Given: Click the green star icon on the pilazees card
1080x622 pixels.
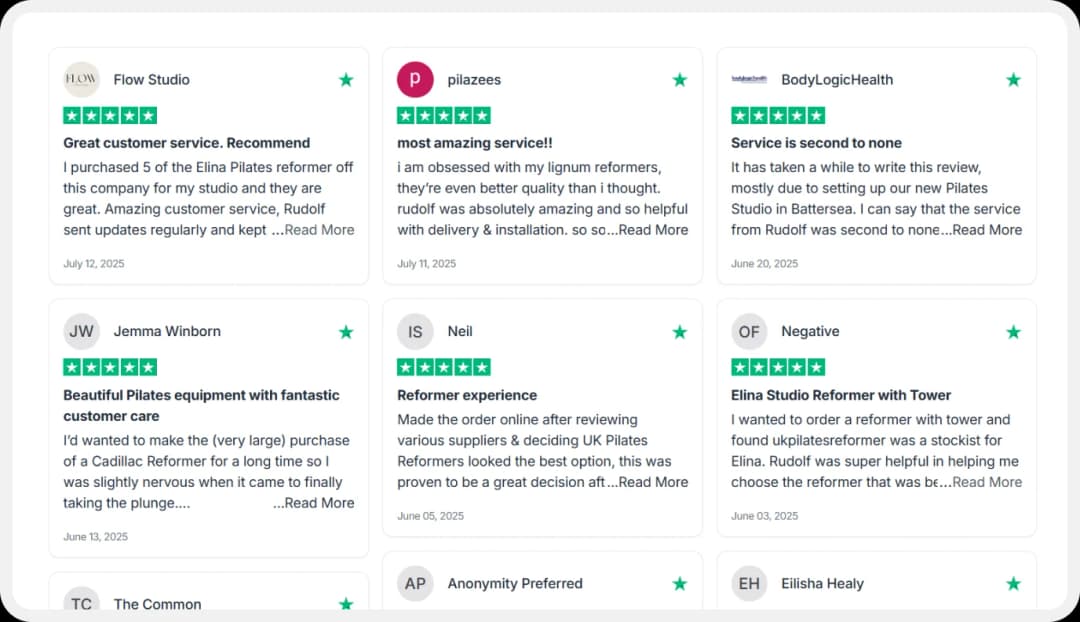Looking at the screenshot, I should click(680, 79).
